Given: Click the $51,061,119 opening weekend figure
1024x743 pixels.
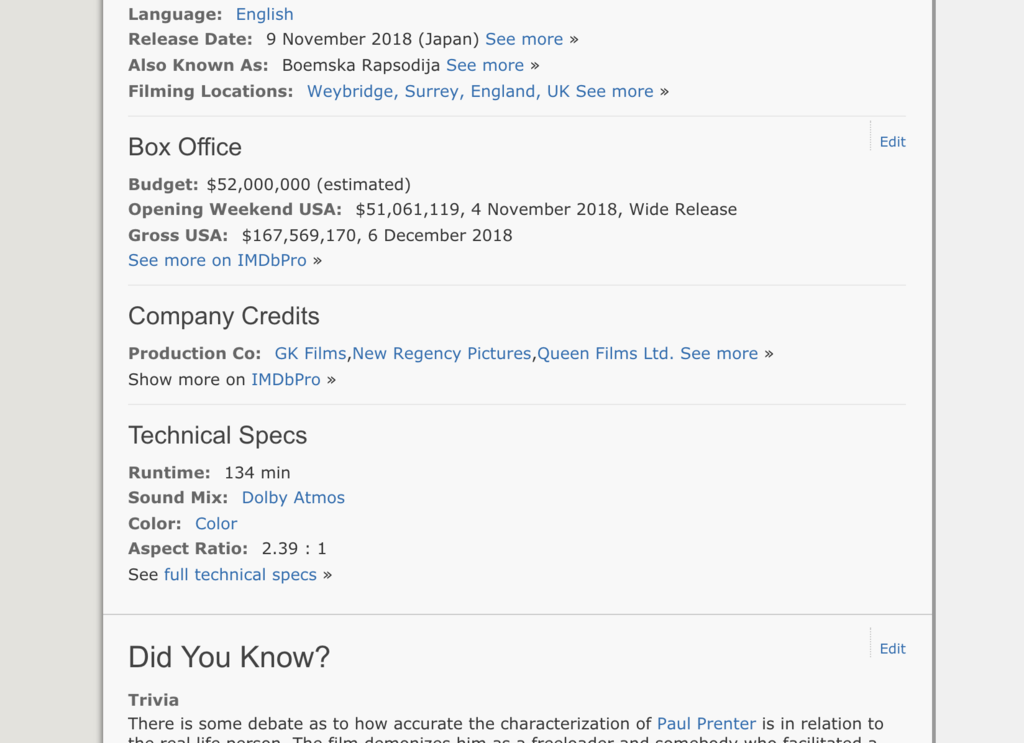Looking at the screenshot, I should 408,210.
